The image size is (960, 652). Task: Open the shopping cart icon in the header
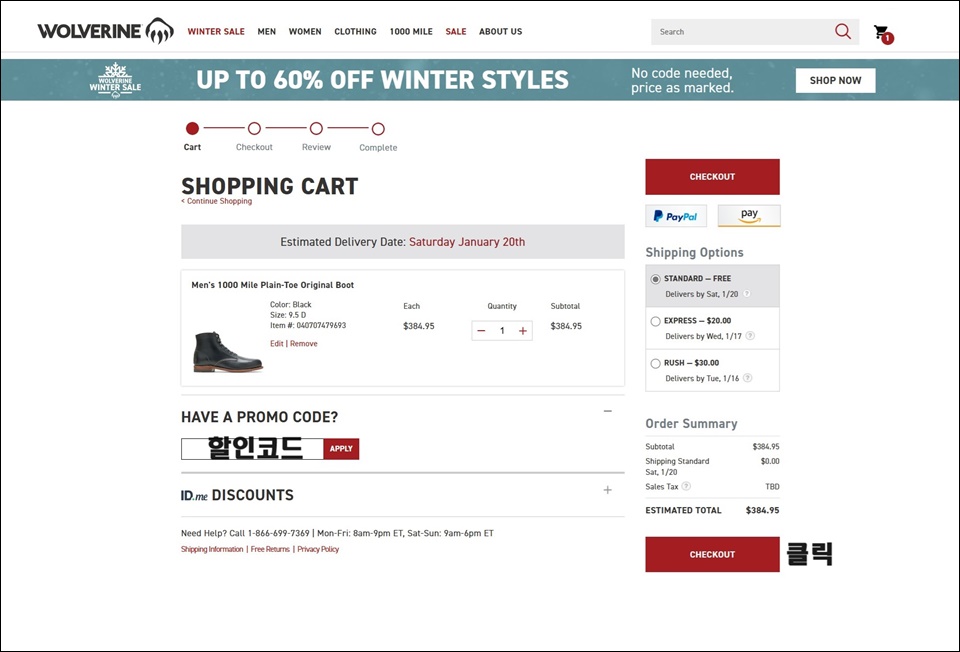tap(883, 34)
